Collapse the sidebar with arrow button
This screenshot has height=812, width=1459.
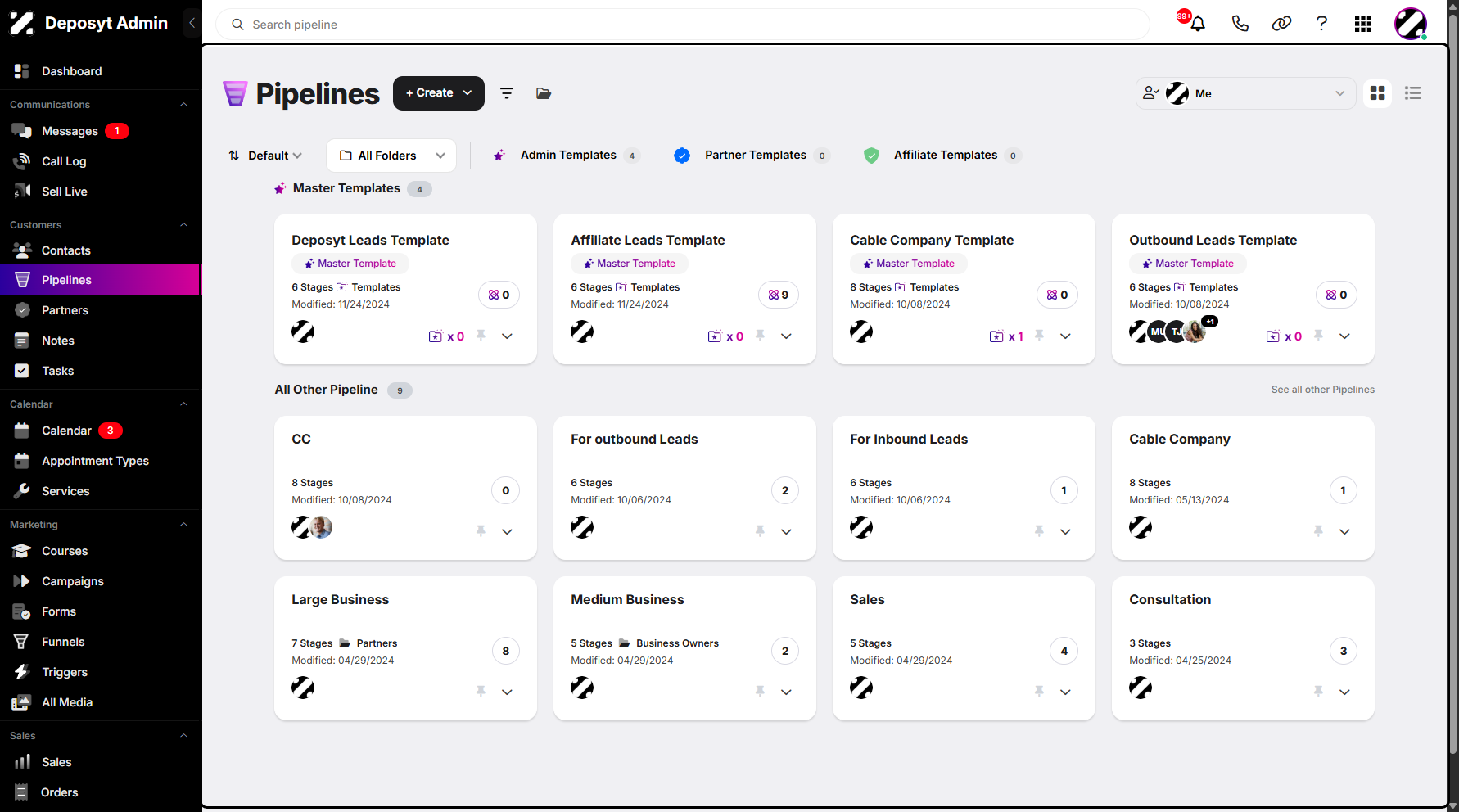192,23
